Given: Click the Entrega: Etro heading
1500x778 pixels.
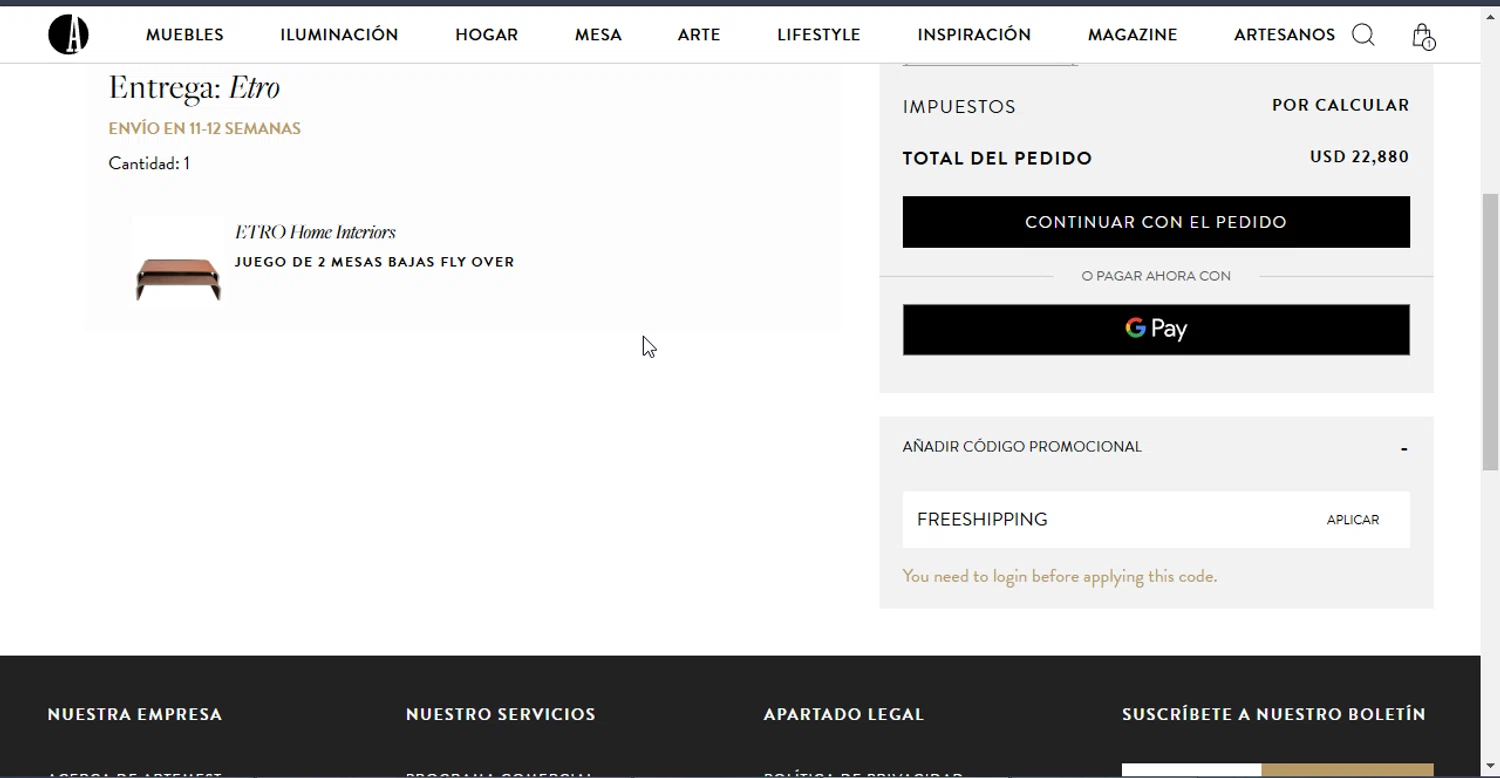Looking at the screenshot, I should (194, 88).
